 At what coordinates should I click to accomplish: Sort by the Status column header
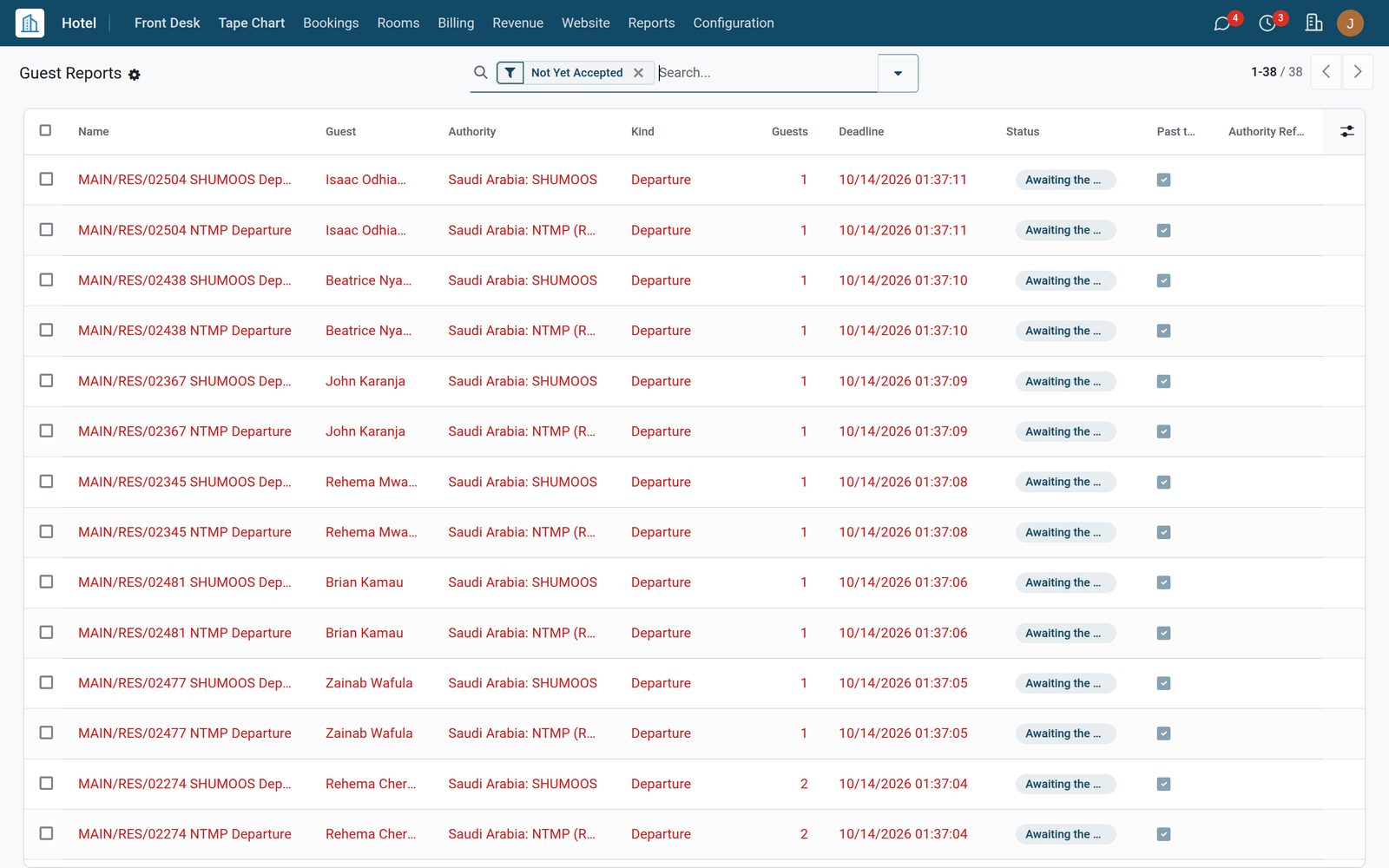[x=1023, y=132]
